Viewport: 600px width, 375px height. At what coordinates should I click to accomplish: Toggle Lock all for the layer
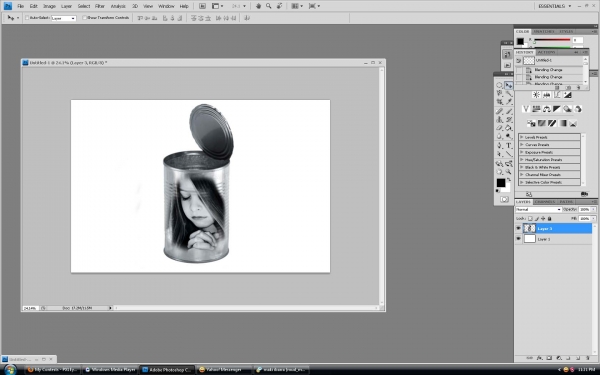(x=549, y=218)
